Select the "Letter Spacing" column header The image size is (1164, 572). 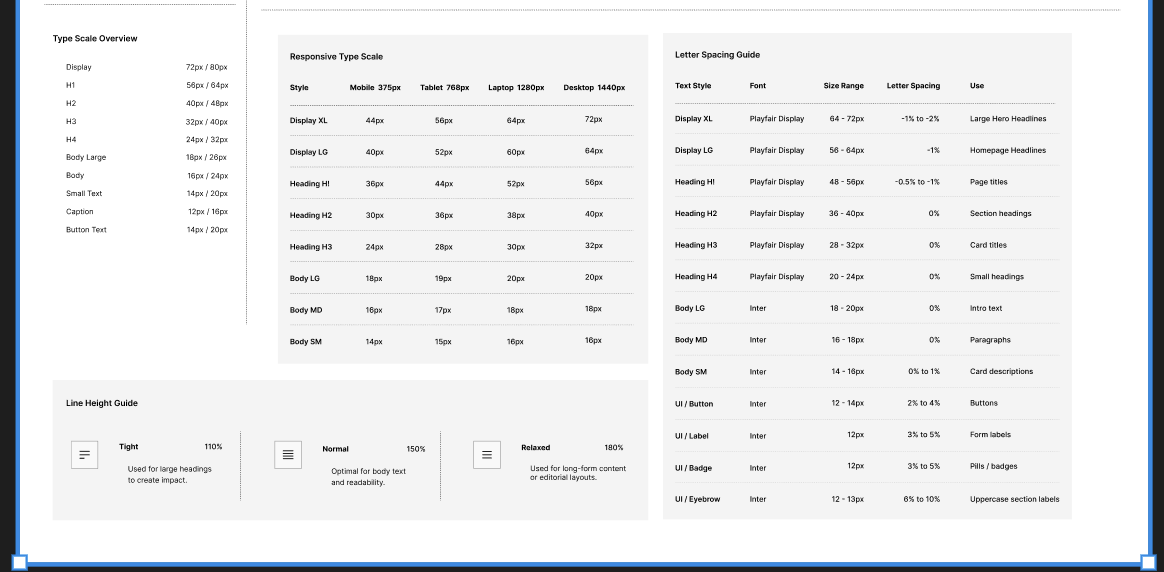[x=913, y=85]
